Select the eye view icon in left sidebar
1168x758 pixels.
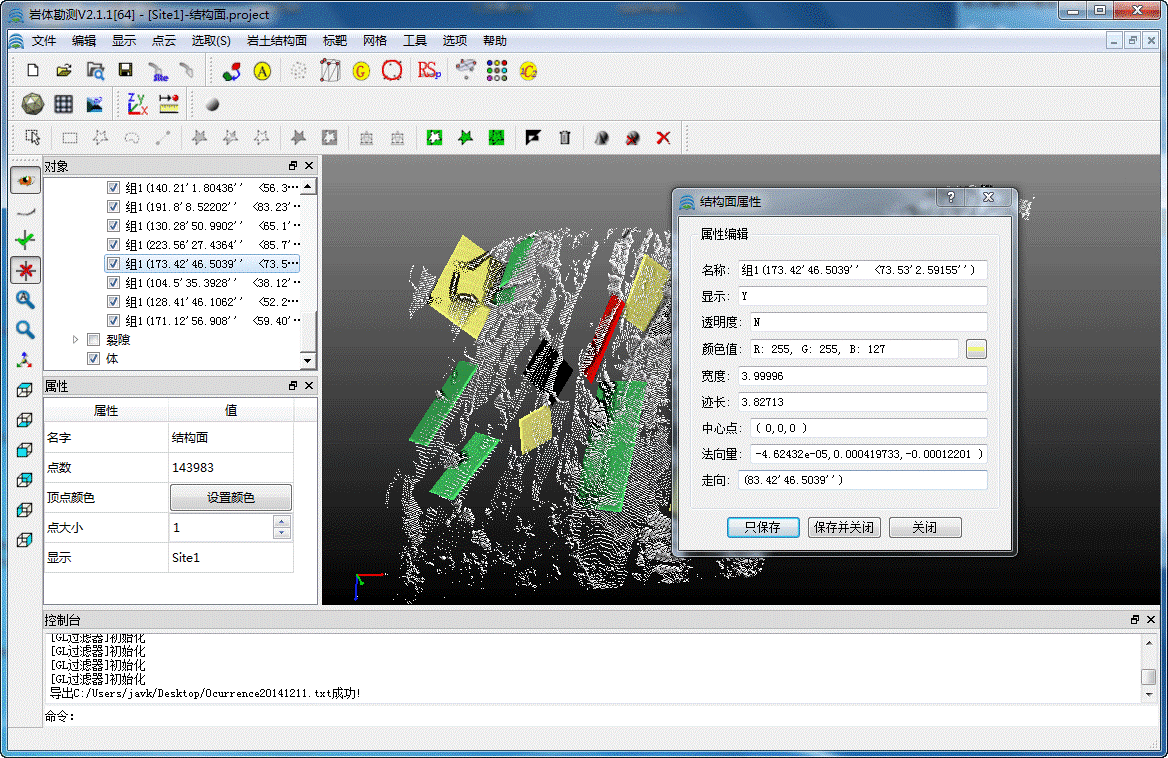25,181
